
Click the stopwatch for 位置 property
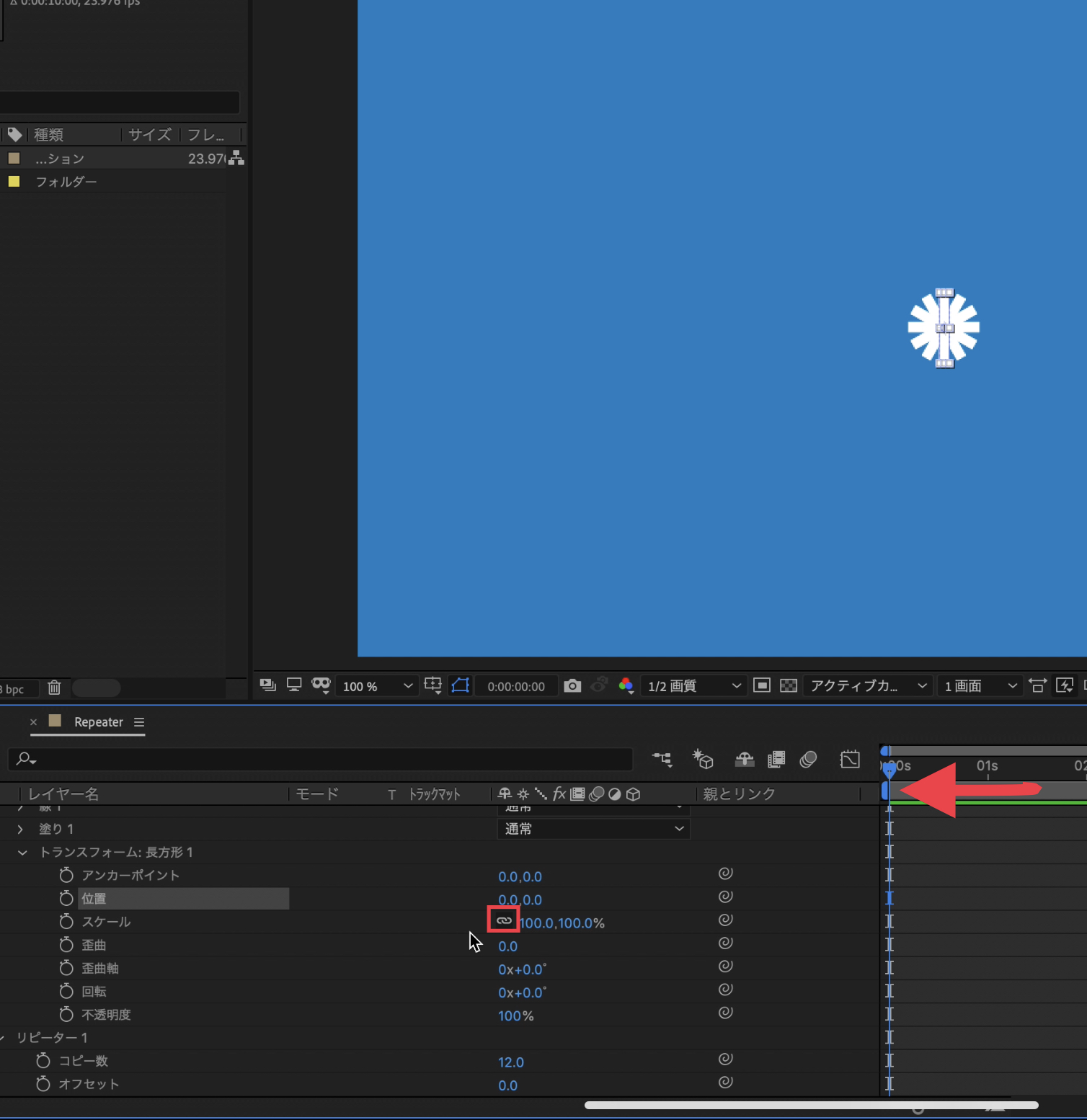66,899
